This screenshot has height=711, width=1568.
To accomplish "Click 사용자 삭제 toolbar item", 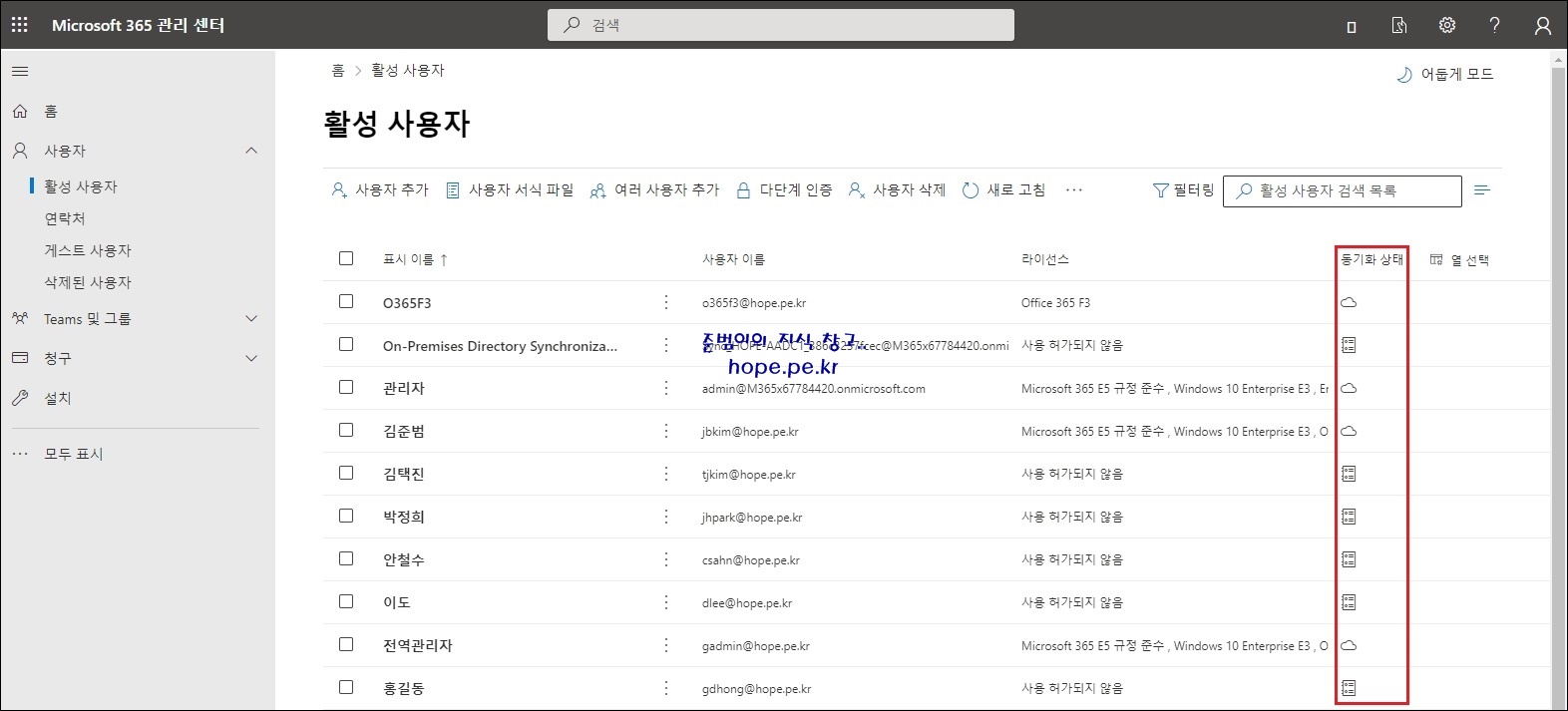I will point(897,190).
